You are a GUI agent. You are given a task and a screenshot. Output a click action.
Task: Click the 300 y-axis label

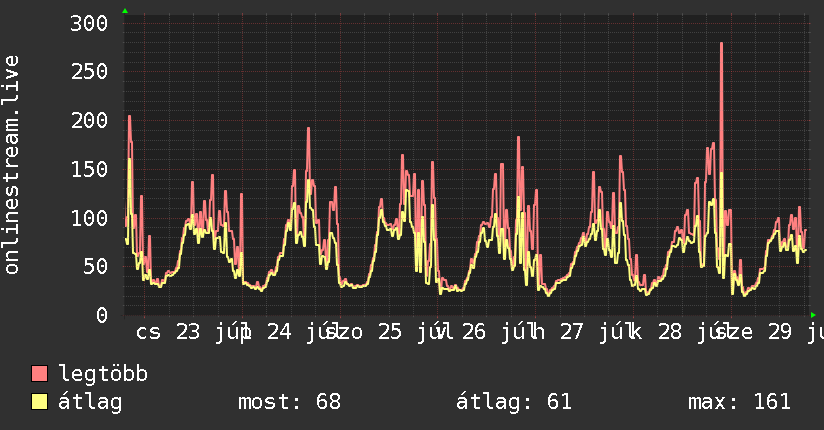coord(89,23)
